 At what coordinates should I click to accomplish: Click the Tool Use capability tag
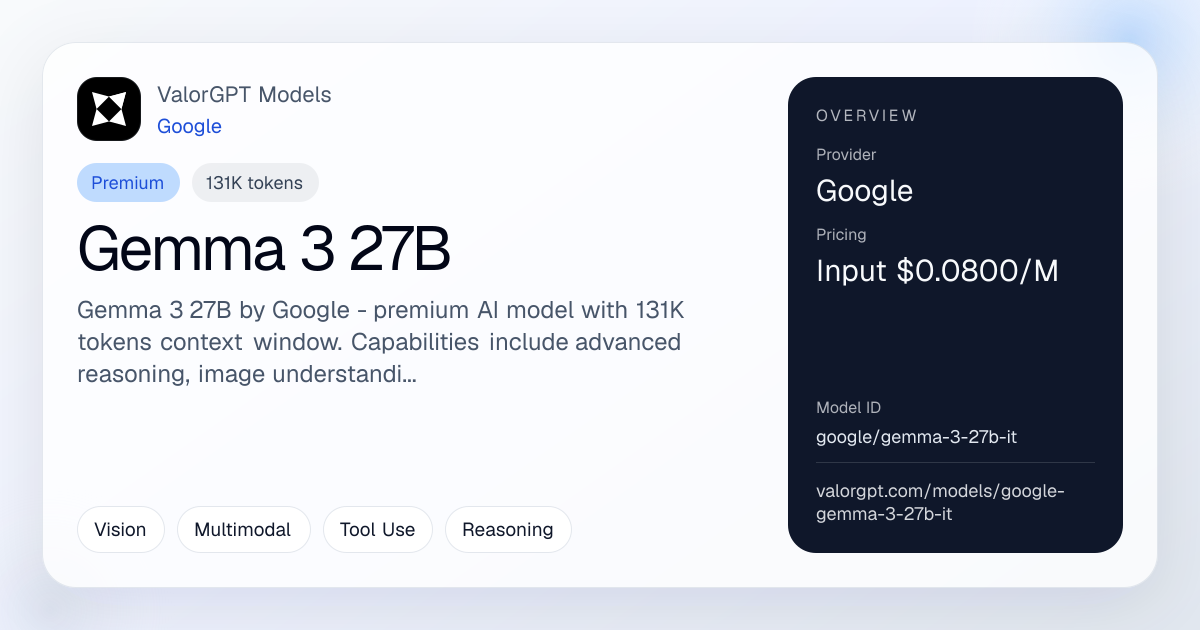377,529
